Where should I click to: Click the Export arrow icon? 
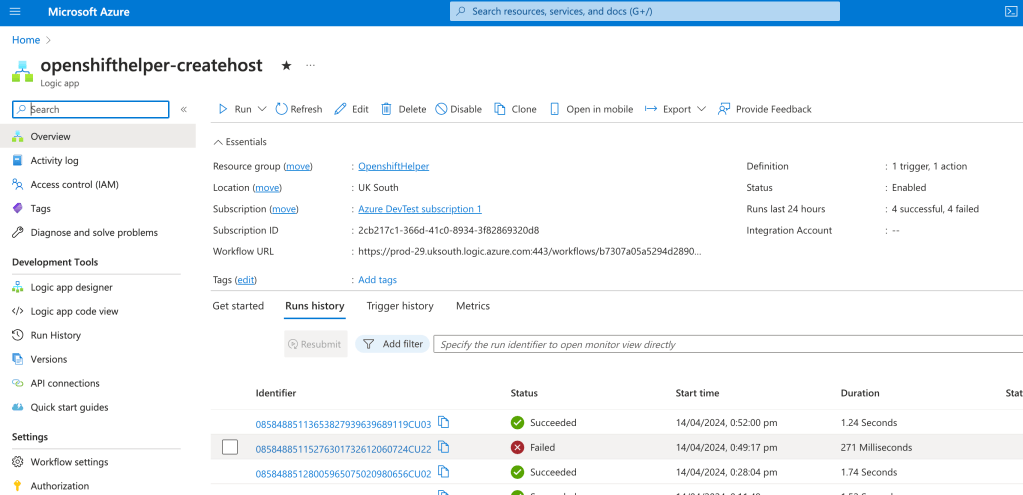pos(650,109)
